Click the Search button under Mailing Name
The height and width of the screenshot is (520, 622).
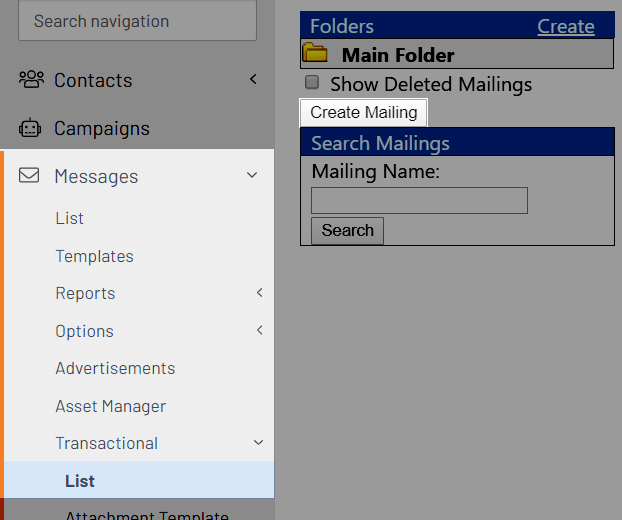point(347,230)
